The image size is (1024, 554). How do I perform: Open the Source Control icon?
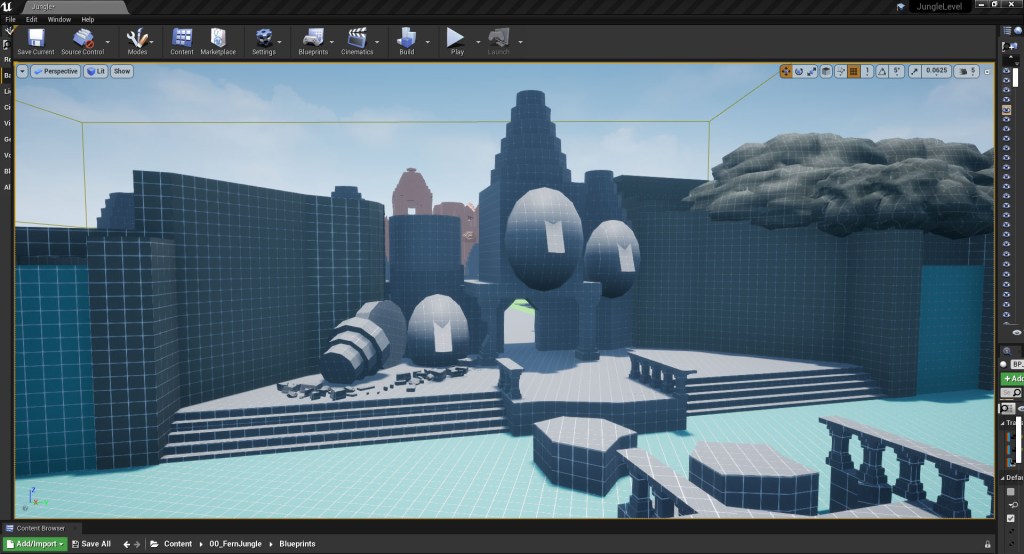click(x=84, y=40)
